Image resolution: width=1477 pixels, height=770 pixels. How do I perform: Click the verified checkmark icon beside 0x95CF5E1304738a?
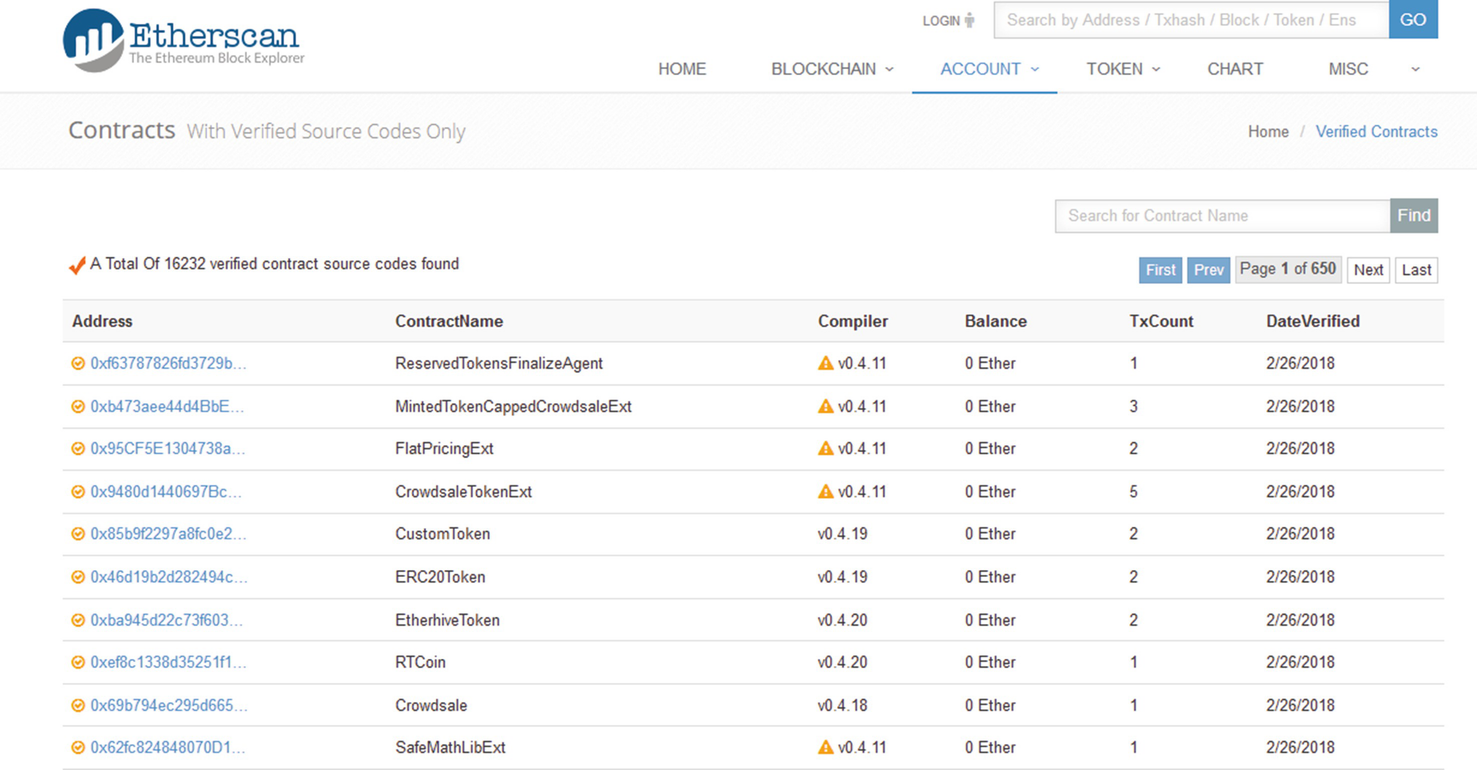78,449
